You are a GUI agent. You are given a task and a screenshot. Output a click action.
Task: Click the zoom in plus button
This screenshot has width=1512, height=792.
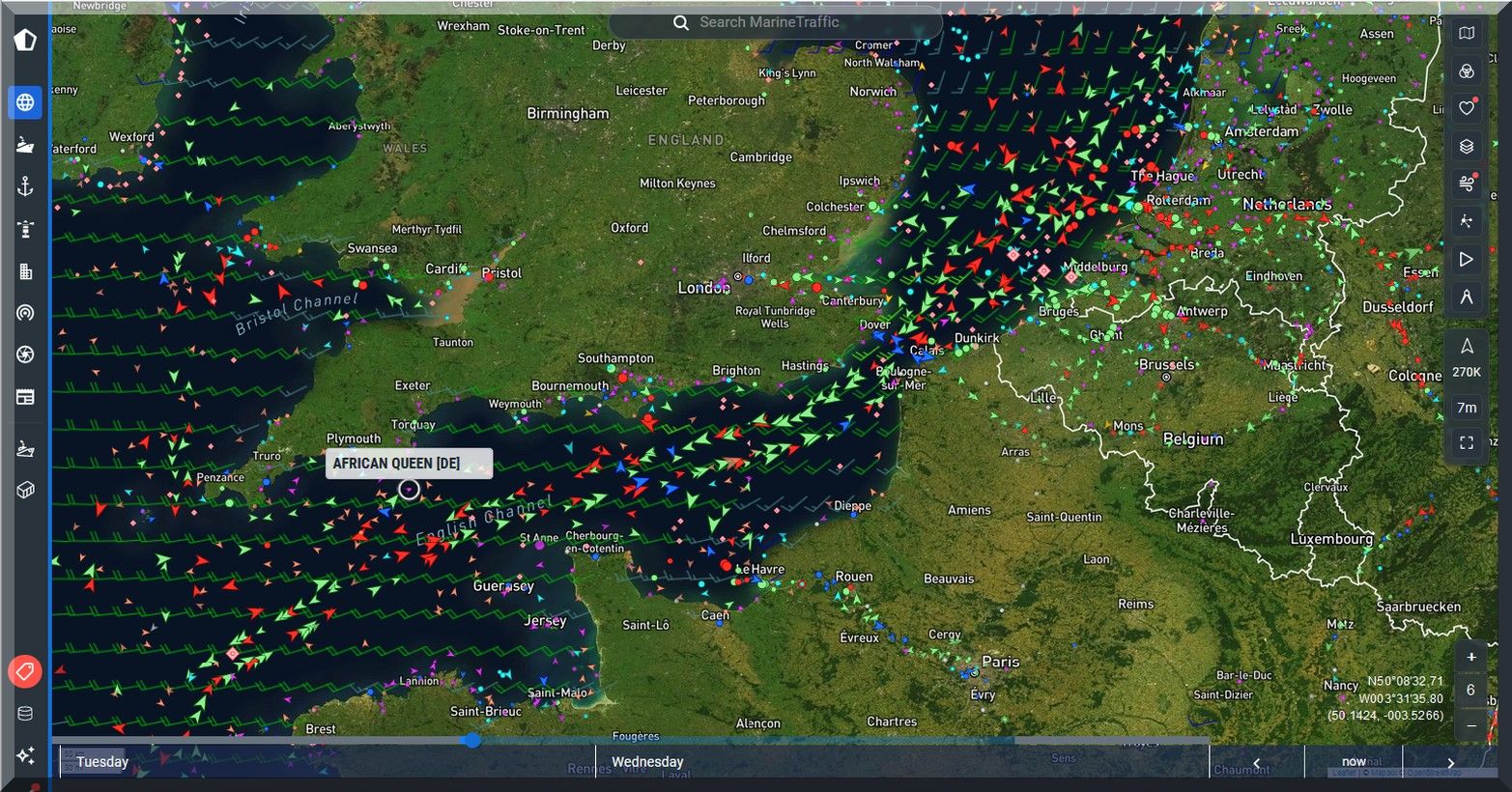[1470, 657]
